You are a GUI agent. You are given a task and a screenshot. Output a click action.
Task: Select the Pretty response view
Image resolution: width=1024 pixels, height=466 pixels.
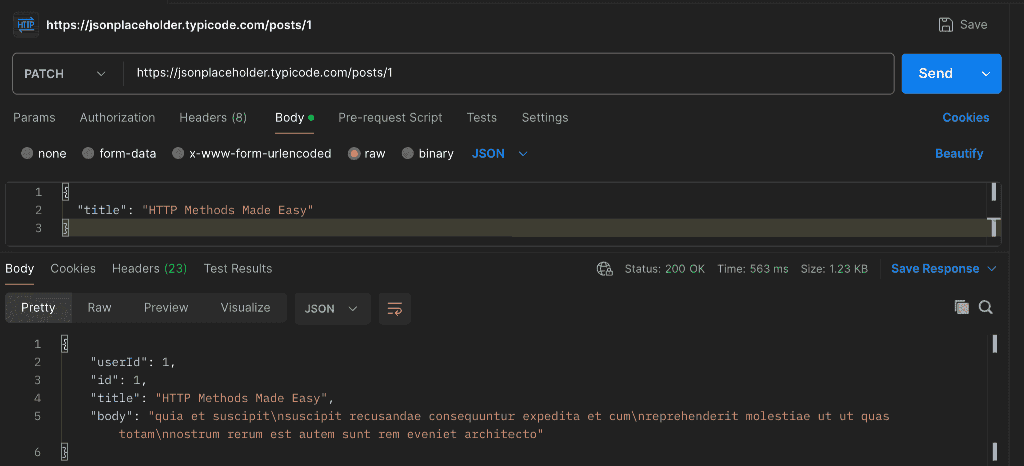(39, 307)
